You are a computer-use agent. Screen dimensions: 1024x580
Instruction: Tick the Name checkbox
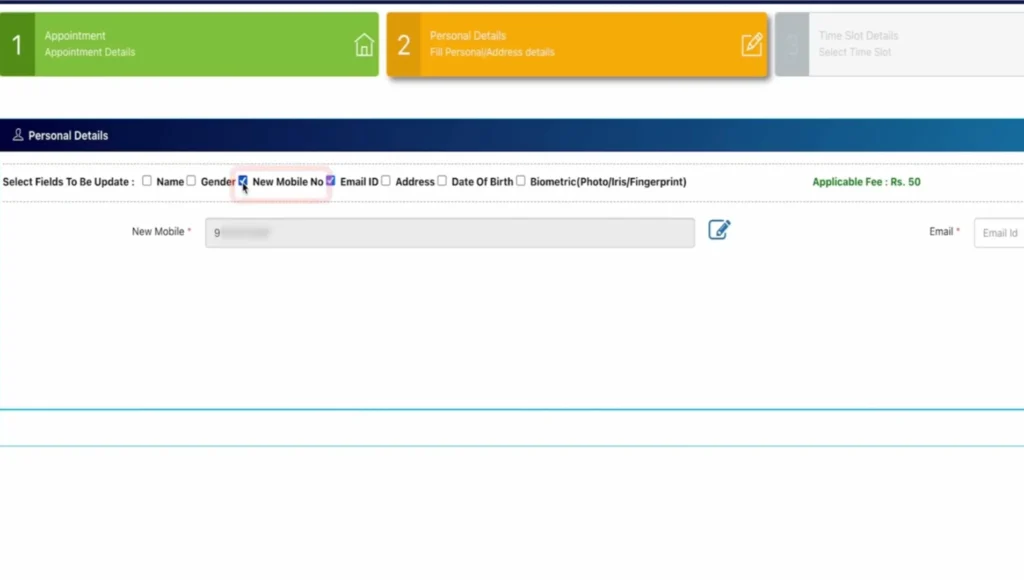pyautogui.click(x=147, y=181)
